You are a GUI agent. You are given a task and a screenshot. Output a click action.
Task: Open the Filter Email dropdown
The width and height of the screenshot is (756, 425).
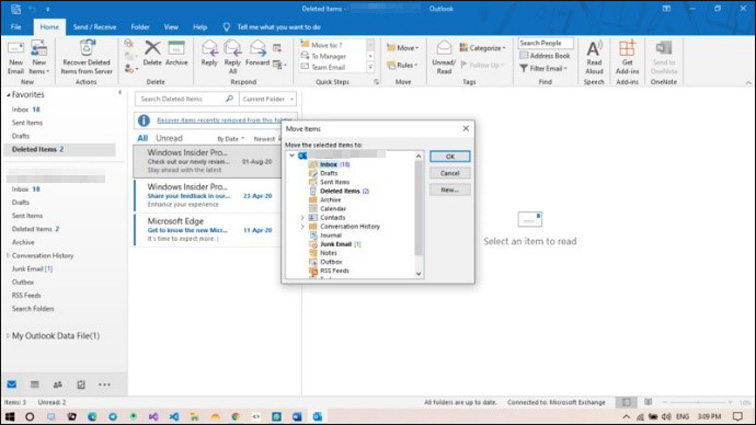click(x=544, y=69)
